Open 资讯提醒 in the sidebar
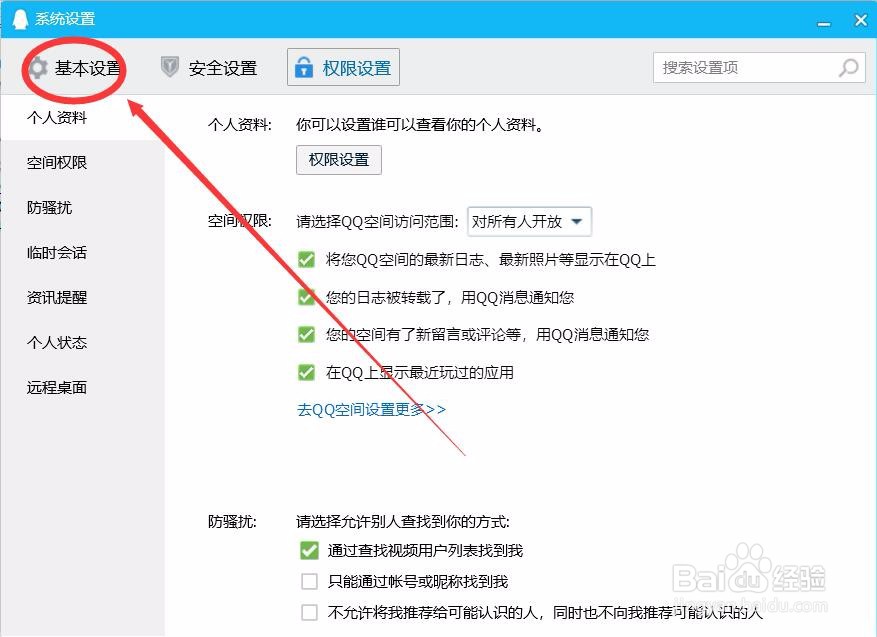 point(57,298)
